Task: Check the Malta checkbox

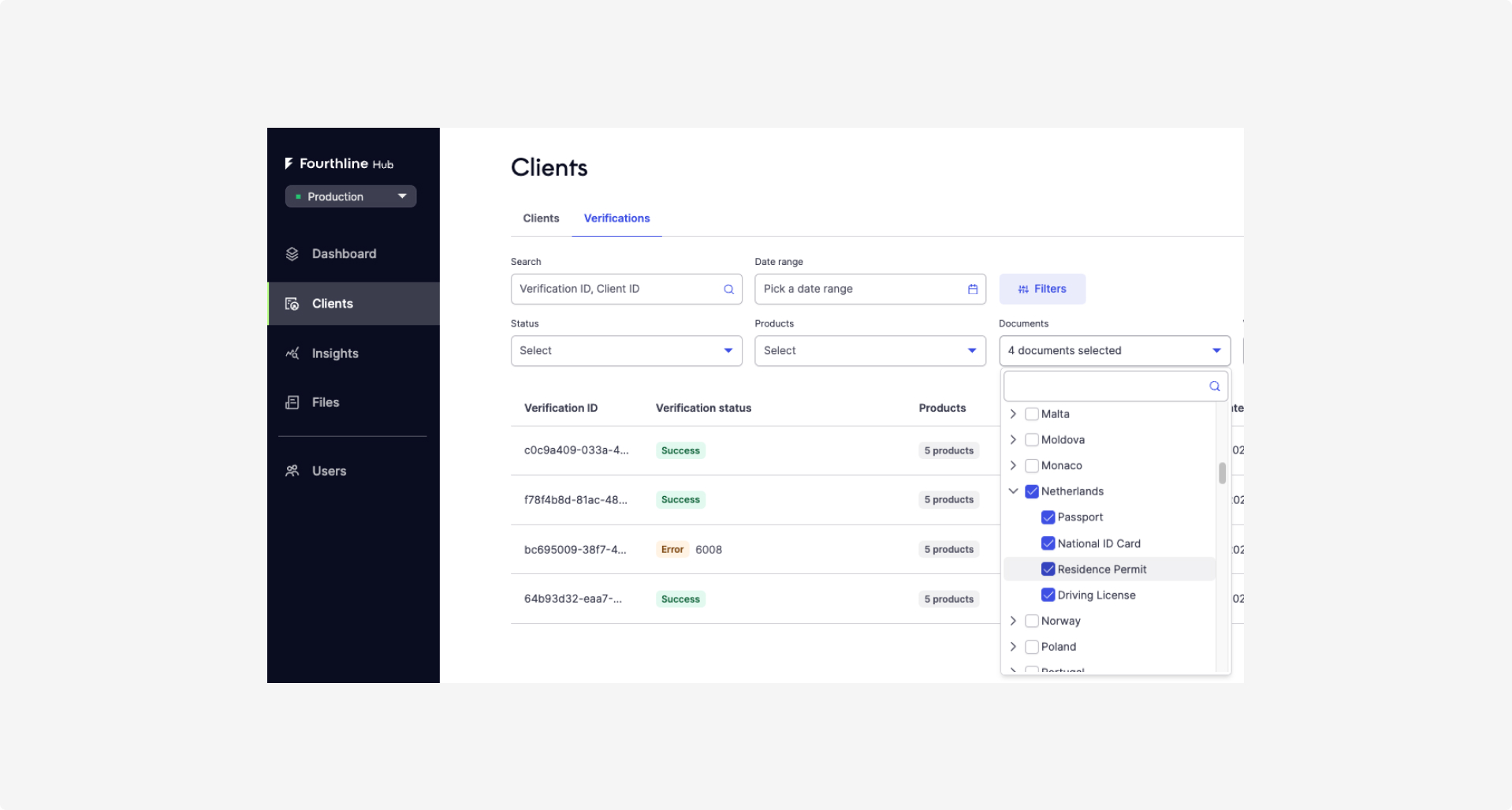Action: click(1032, 414)
